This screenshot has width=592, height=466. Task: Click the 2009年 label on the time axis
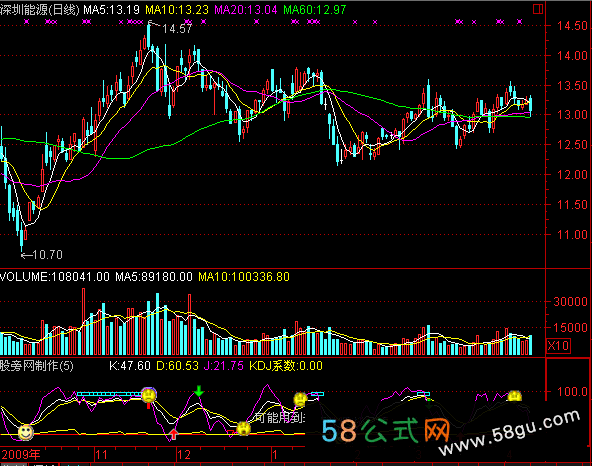(21, 455)
